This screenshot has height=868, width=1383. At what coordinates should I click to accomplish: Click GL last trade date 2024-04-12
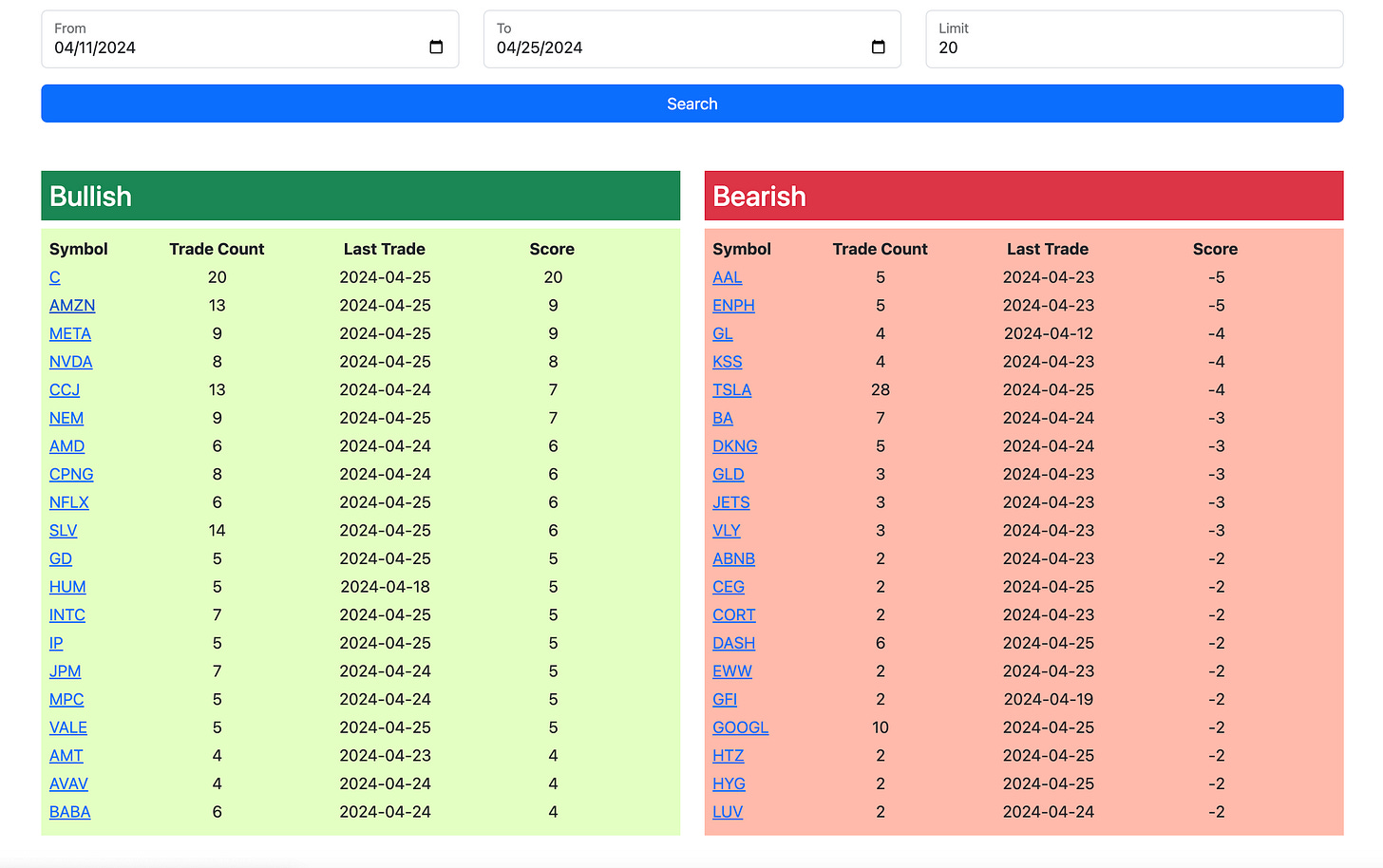pos(1049,333)
